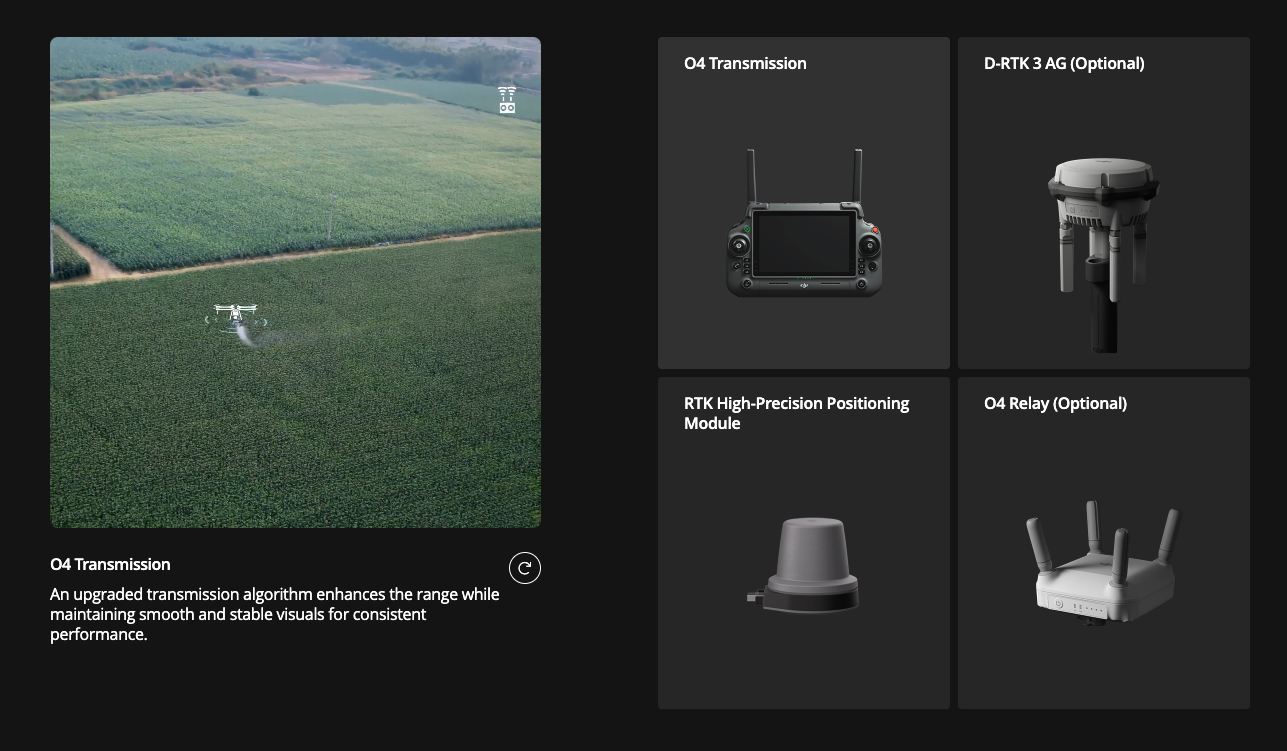The width and height of the screenshot is (1287, 751).
Task: Click the remote signal icon on video
Action: [x=507, y=100]
